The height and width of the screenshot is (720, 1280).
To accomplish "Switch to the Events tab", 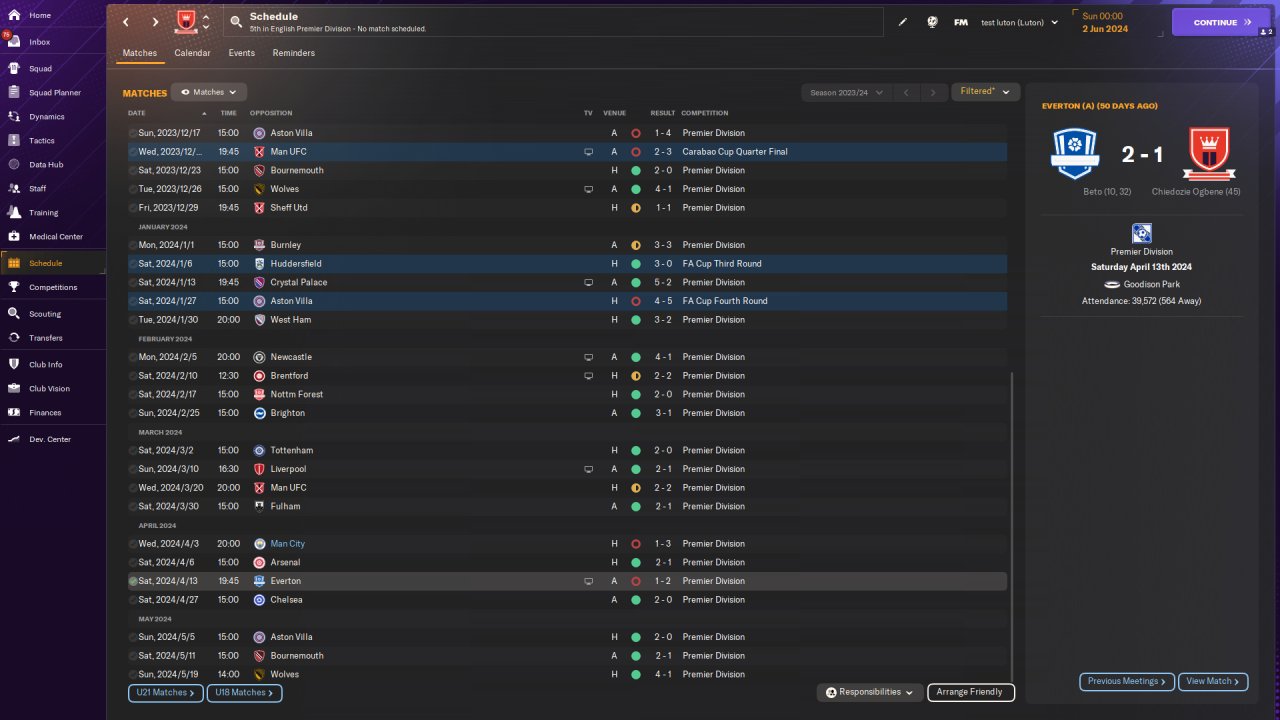I will point(242,53).
